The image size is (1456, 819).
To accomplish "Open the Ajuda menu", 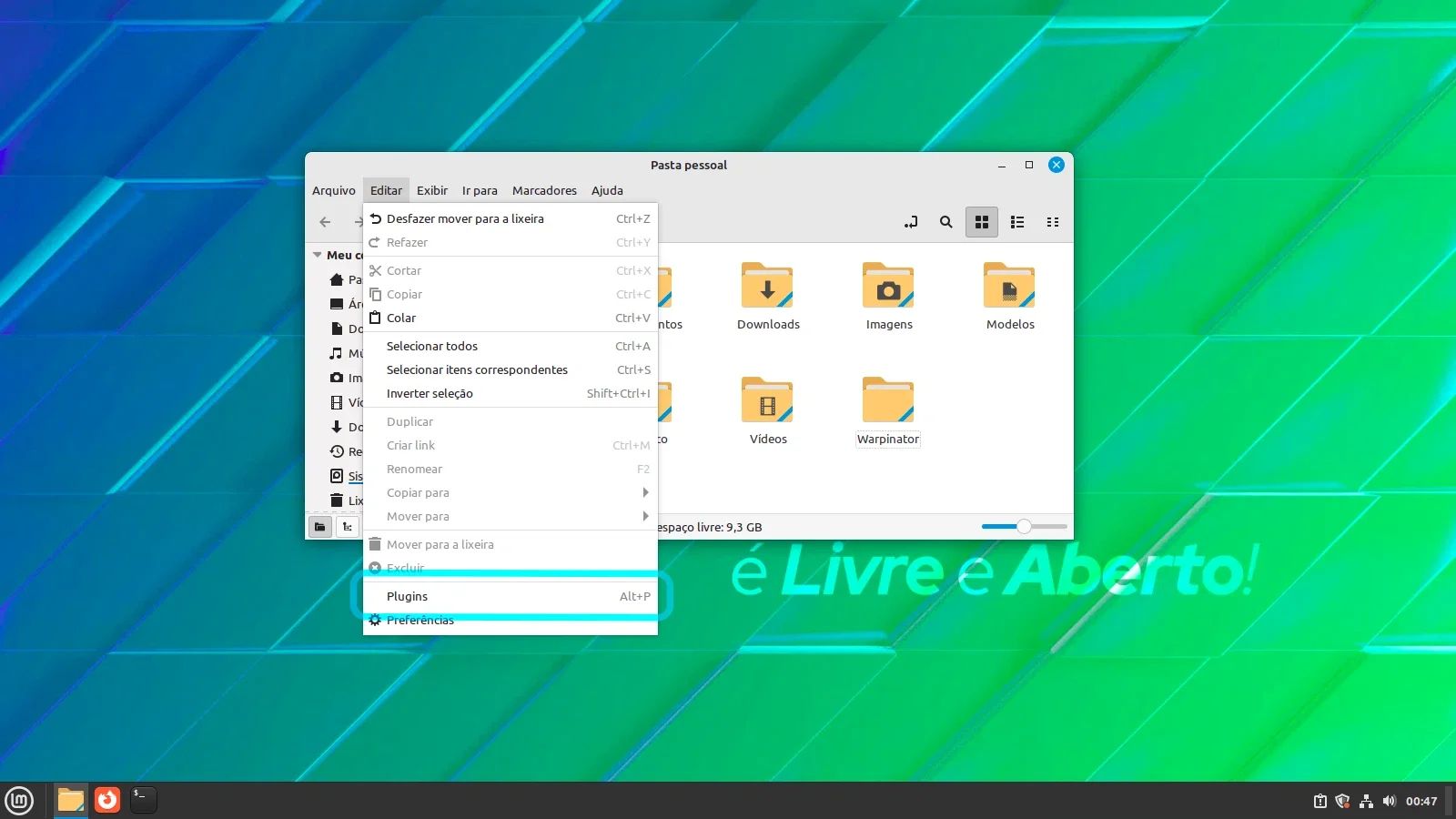I will coord(607,190).
